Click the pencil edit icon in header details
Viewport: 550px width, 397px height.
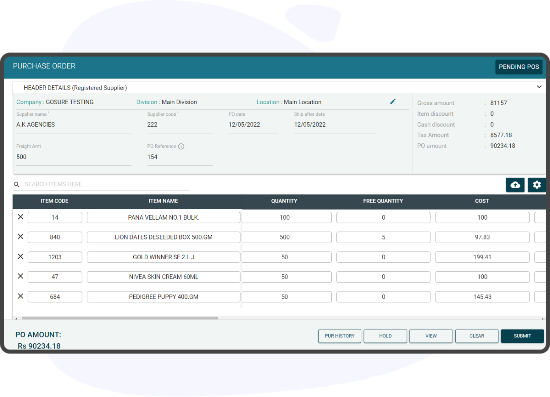[x=393, y=102]
